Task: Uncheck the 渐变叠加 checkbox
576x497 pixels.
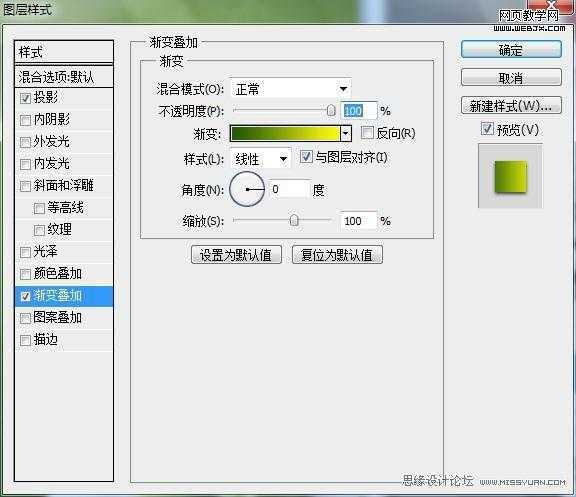Action: coord(25,296)
